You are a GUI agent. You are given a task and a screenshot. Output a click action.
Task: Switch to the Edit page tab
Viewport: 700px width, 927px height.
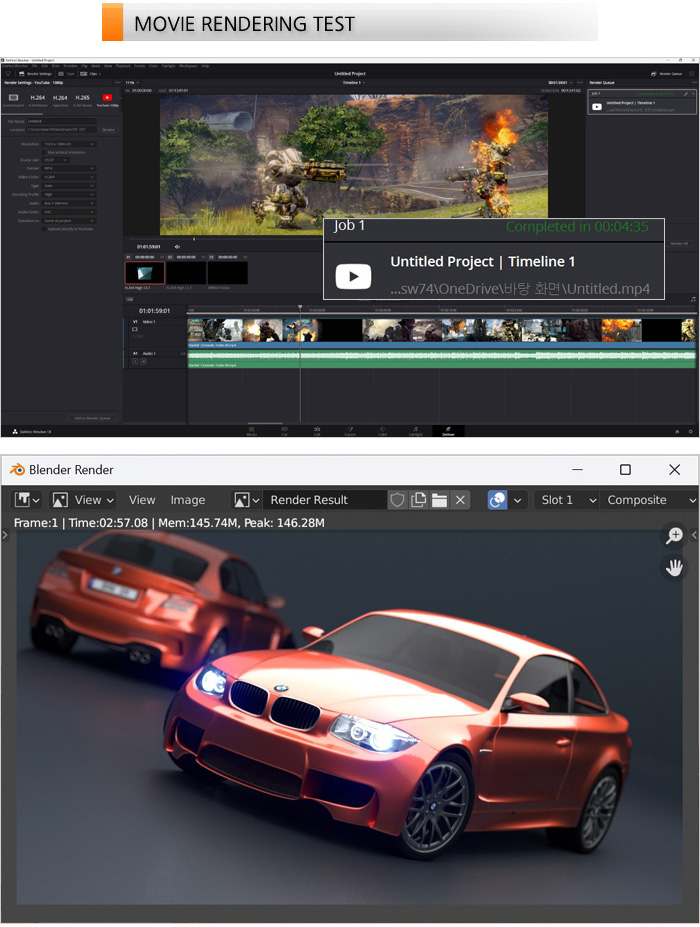[x=317, y=431]
